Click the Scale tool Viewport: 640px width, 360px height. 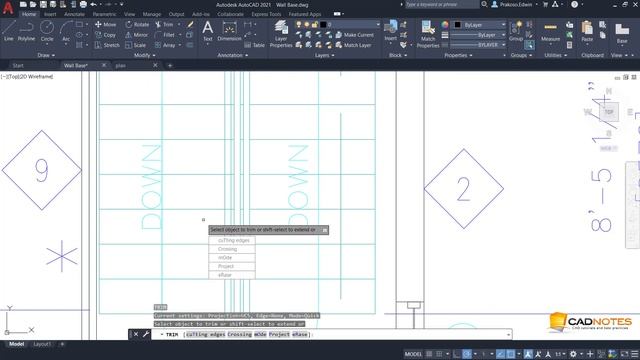coord(136,45)
